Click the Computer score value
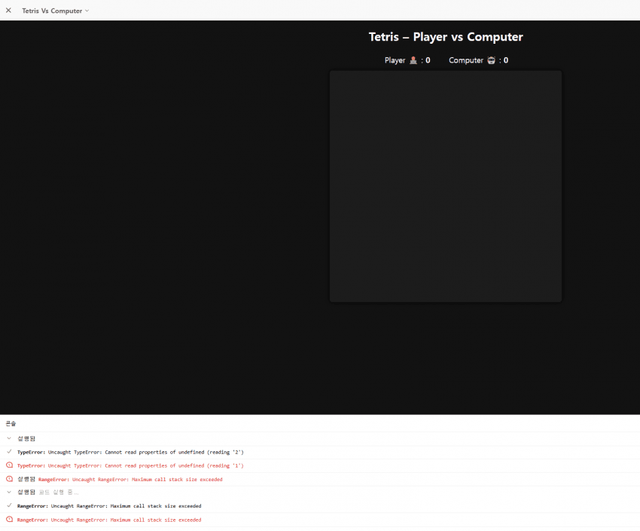 coord(505,60)
